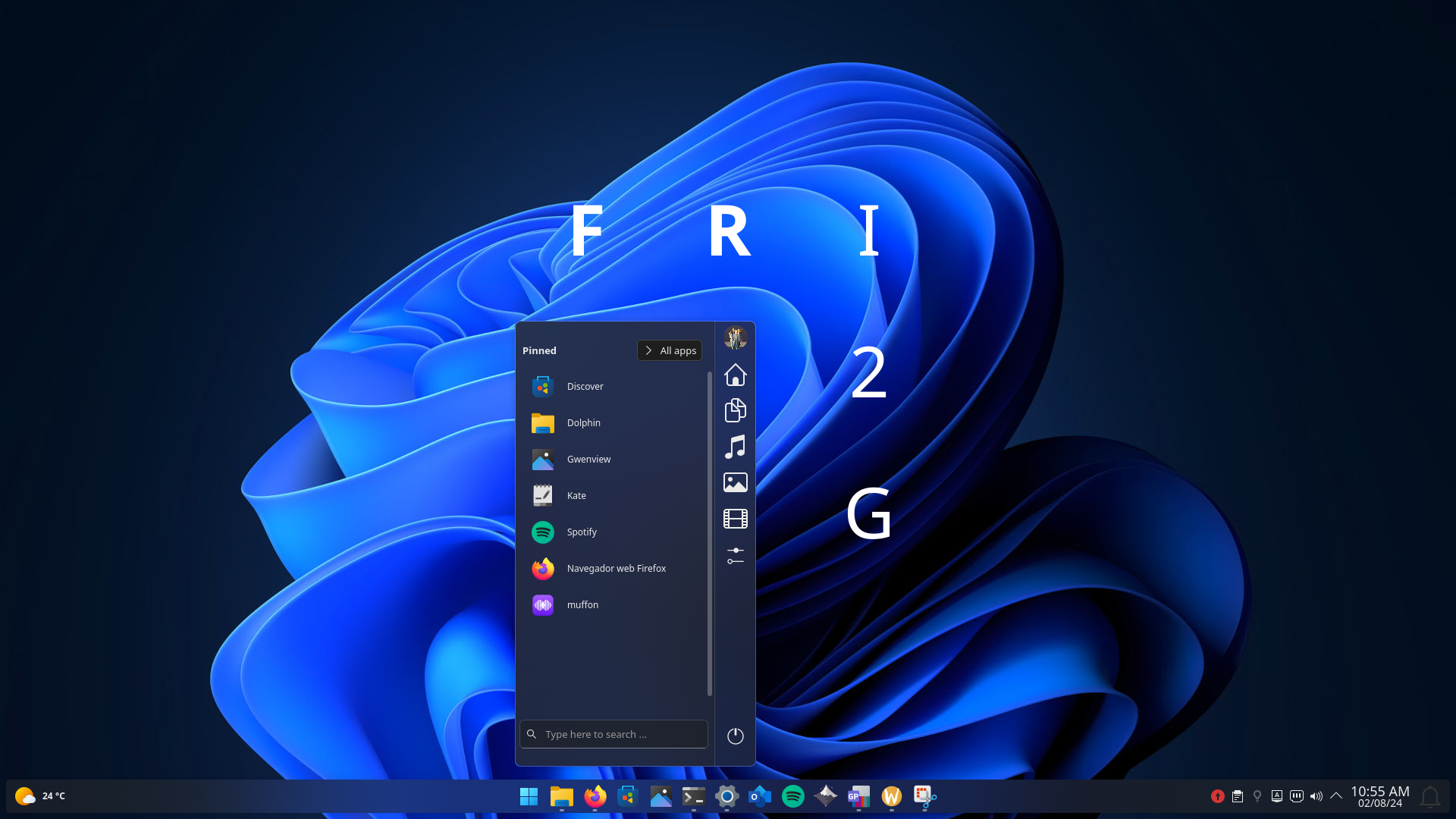
Task: Open the audio volume tray icon
Action: click(x=1316, y=796)
